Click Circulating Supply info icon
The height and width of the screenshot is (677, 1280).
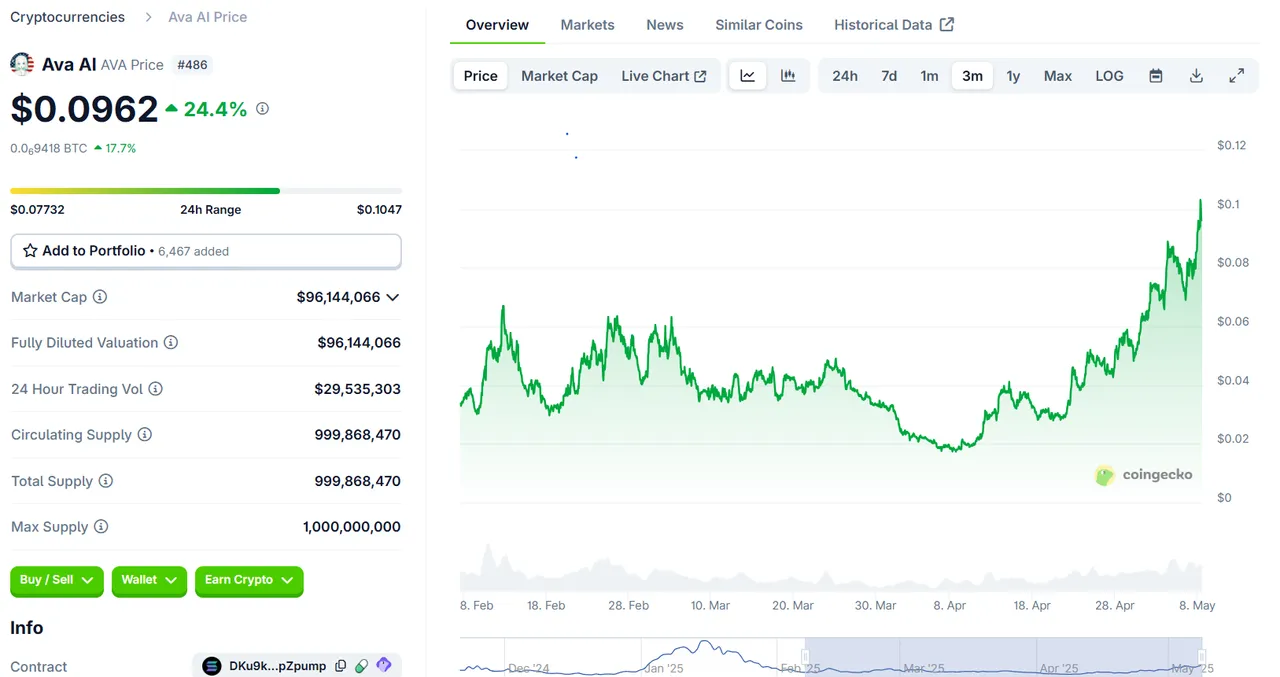tap(145, 435)
